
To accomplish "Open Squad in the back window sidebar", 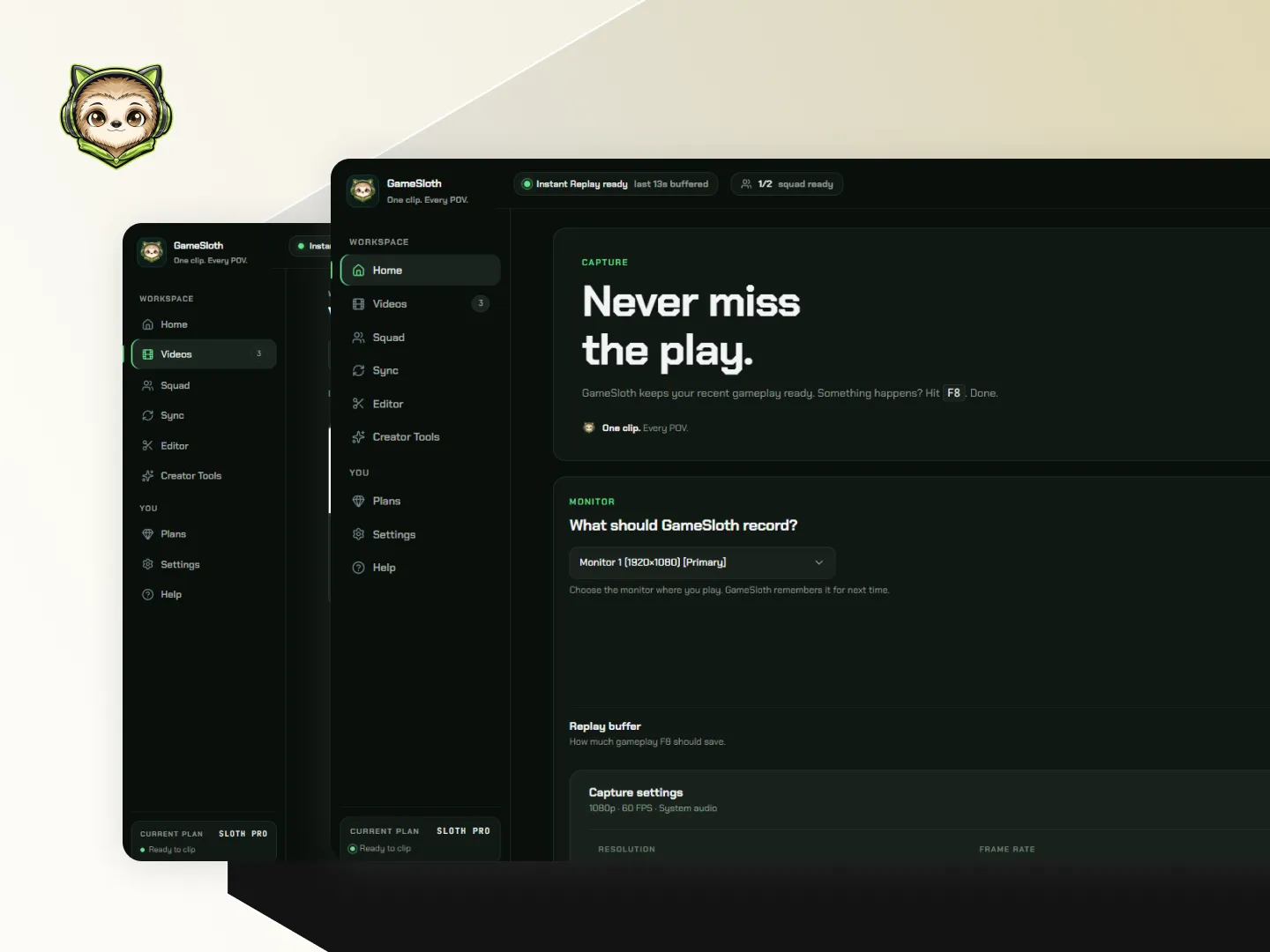I will click(204, 386).
